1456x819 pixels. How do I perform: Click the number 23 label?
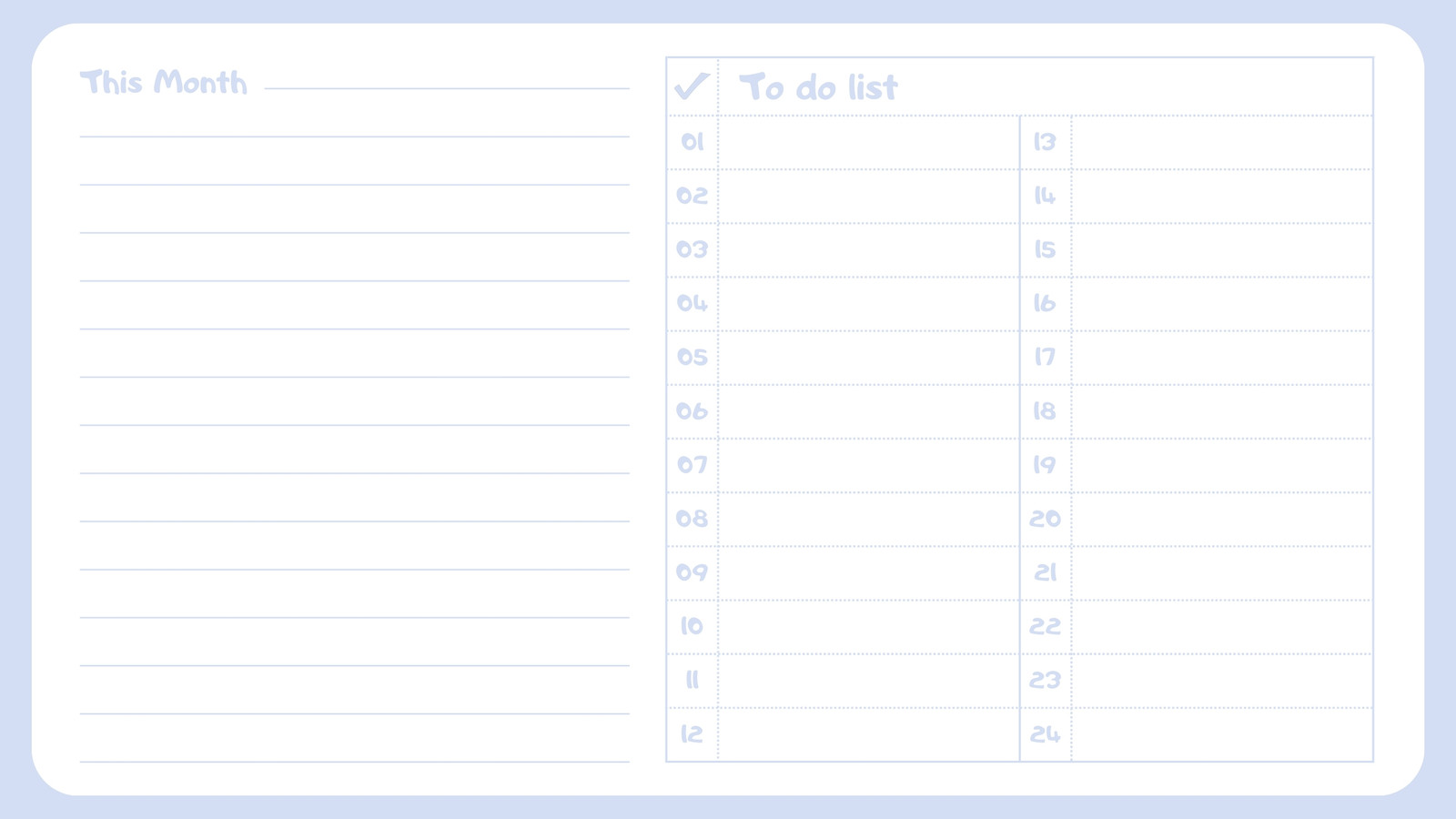point(1045,680)
